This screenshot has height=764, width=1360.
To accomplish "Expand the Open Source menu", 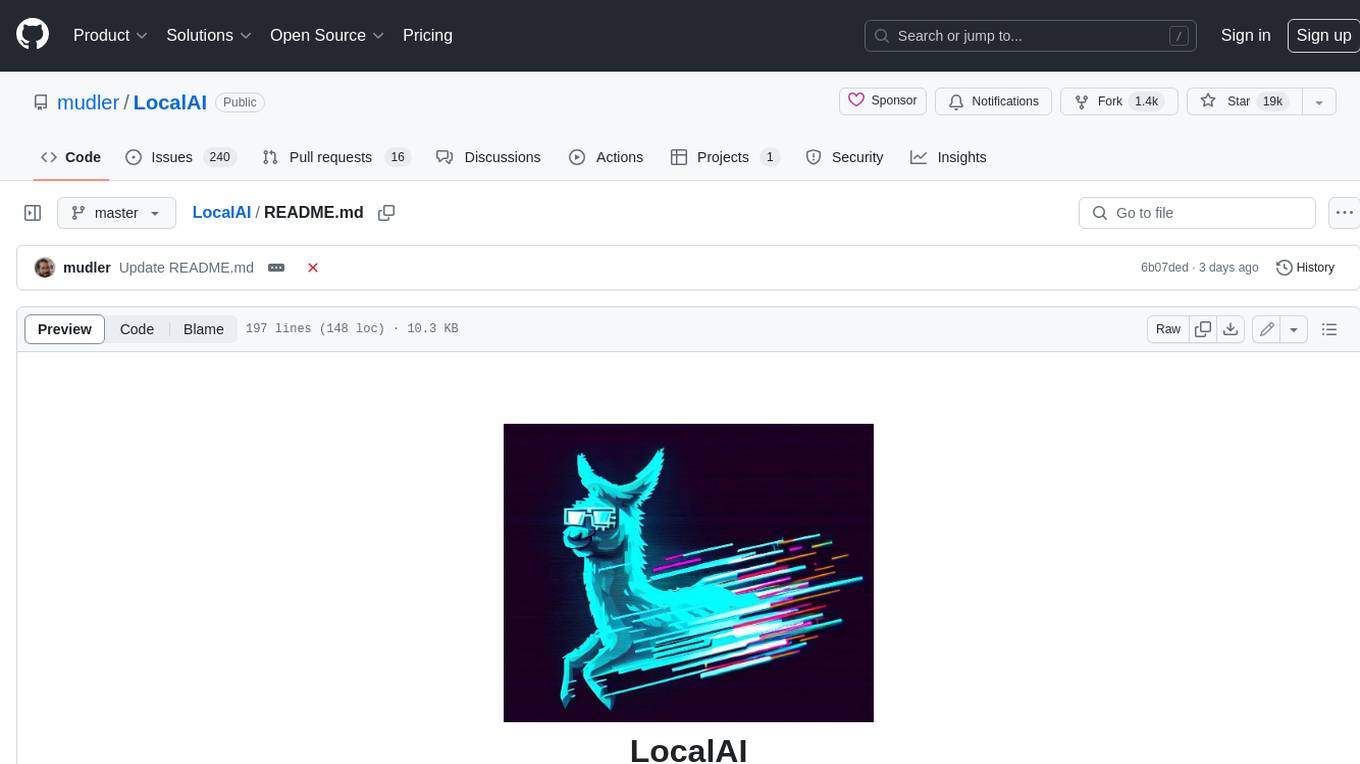I will [x=327, y=35].
